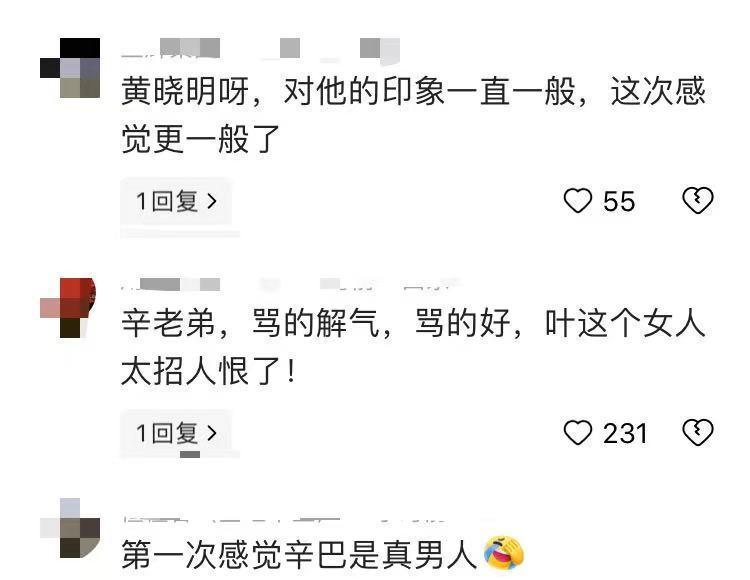
Task: Dislike the Huang Xiaoming comment via broken heart
Action: pos(697,200)
